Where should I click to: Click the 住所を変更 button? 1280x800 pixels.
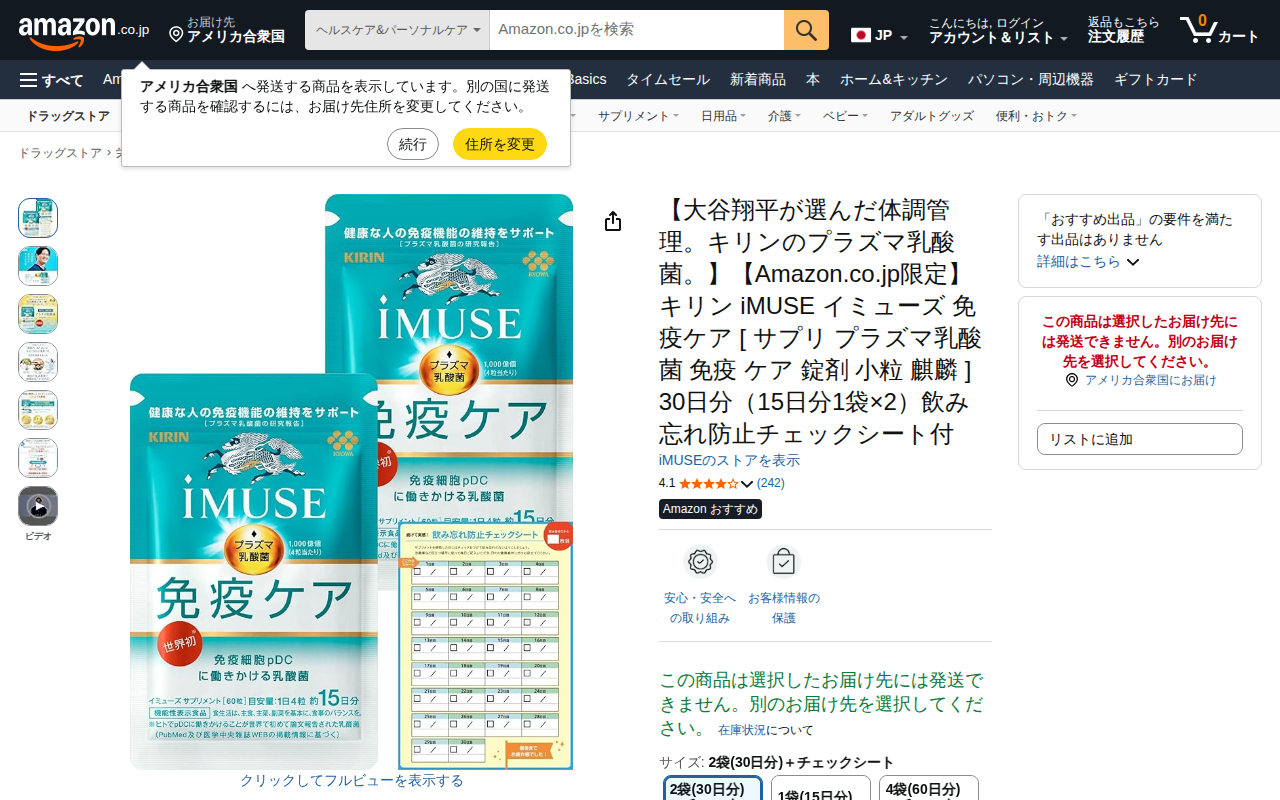500,144
